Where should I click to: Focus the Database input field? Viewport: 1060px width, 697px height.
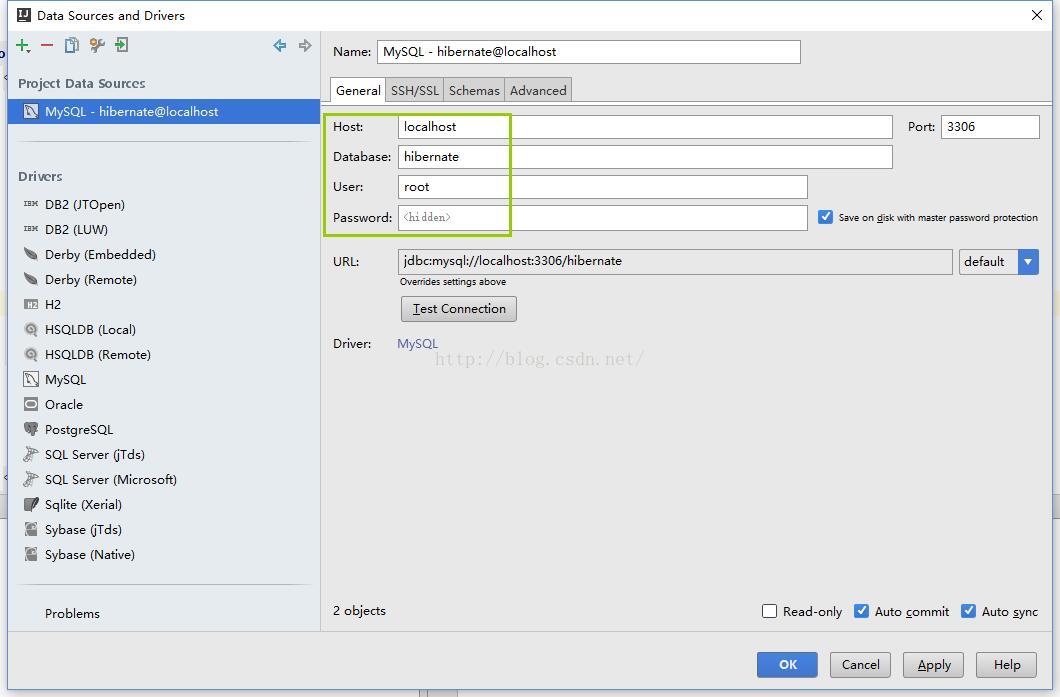[645, 157]
